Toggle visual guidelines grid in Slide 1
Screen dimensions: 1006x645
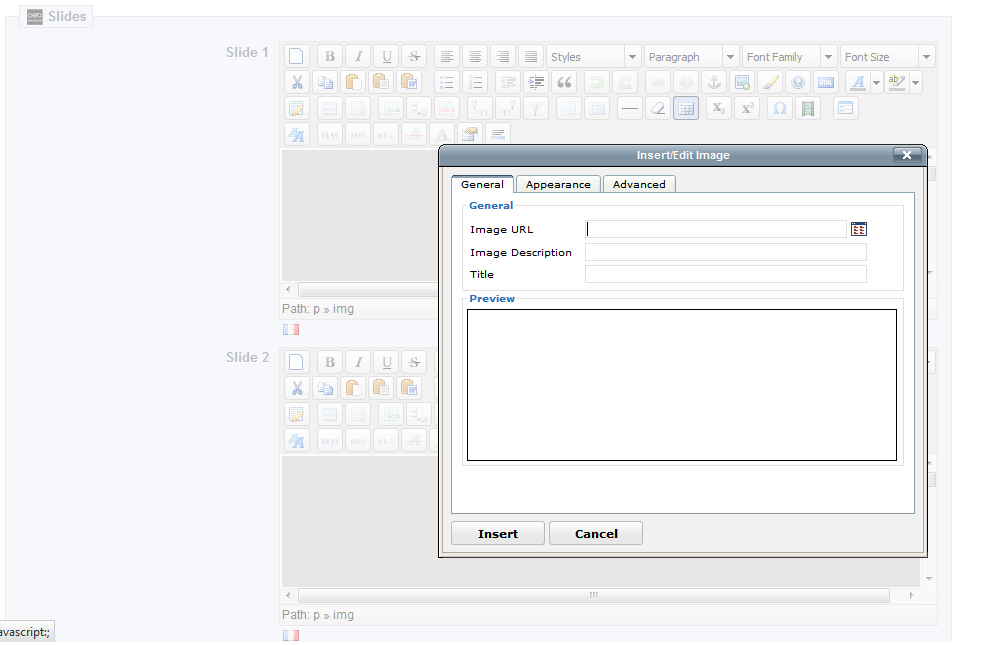point(686,108)
